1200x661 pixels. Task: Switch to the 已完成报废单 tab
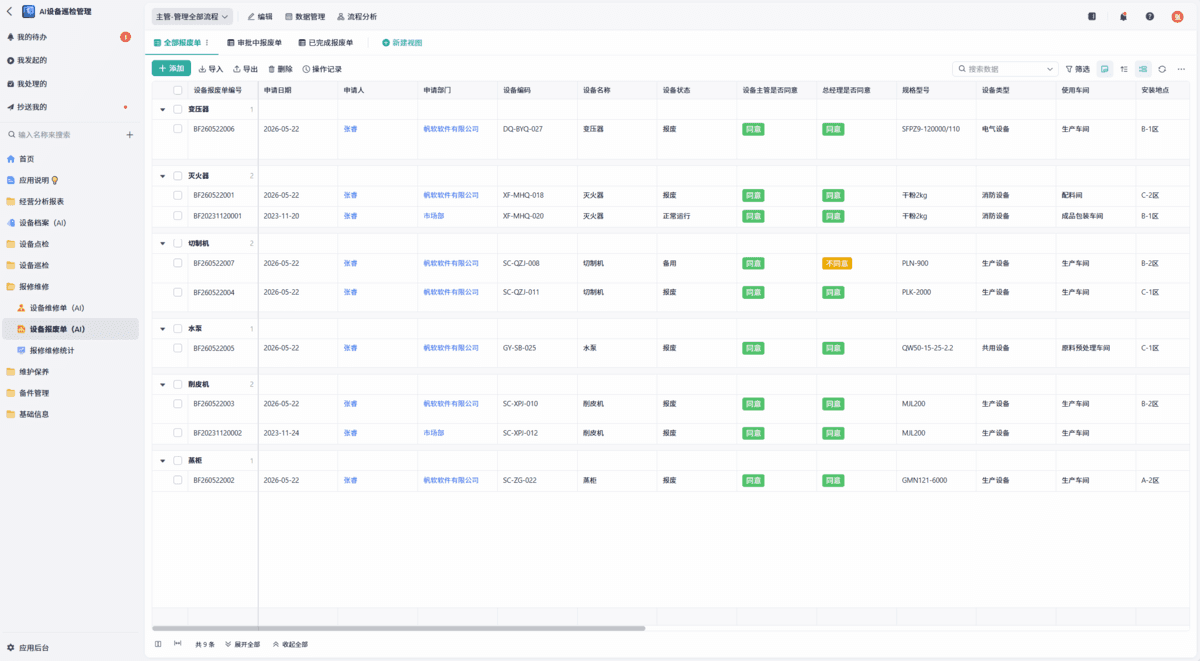click(x=325, y=43)
